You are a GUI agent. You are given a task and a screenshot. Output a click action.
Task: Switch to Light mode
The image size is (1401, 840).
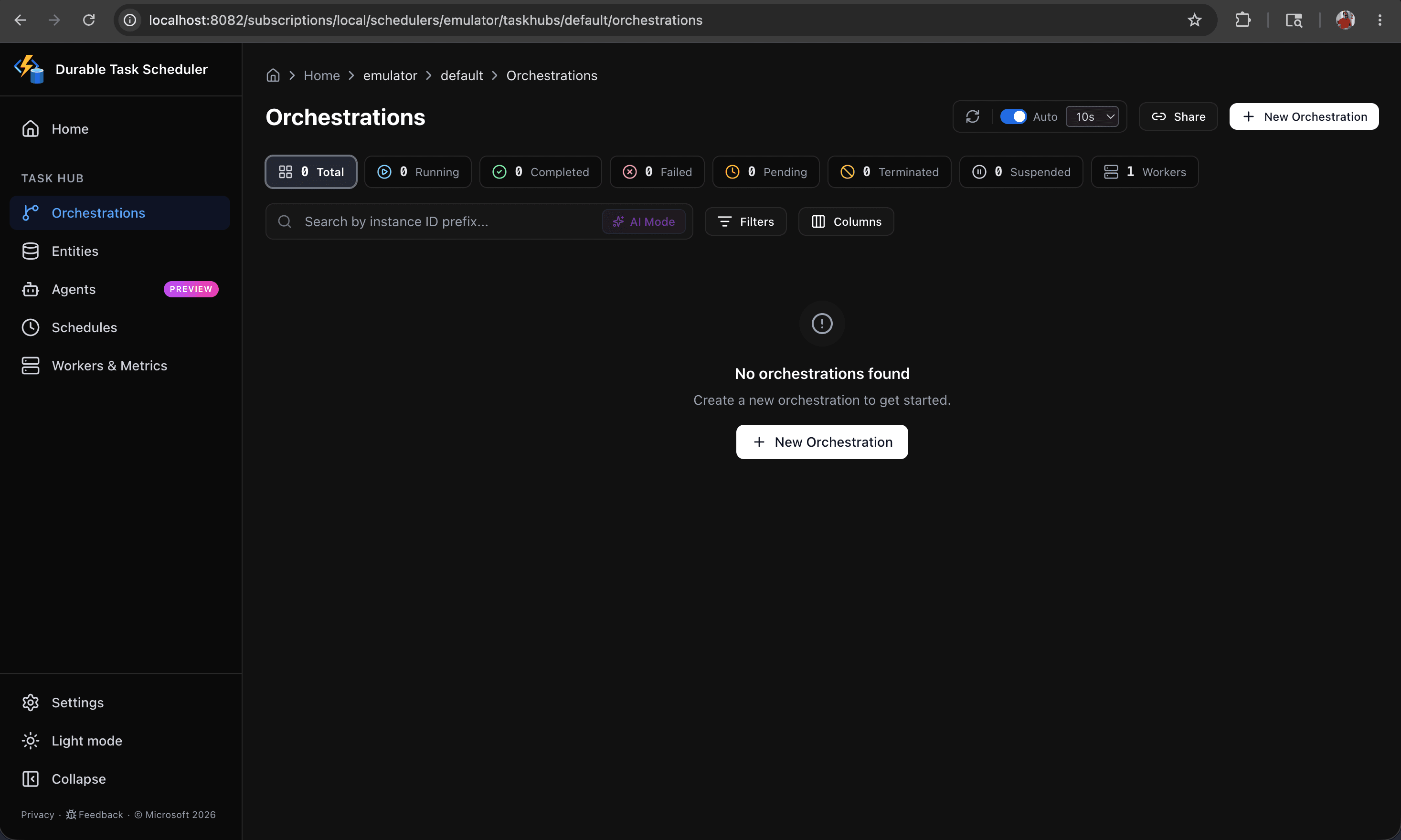point(119,740)
